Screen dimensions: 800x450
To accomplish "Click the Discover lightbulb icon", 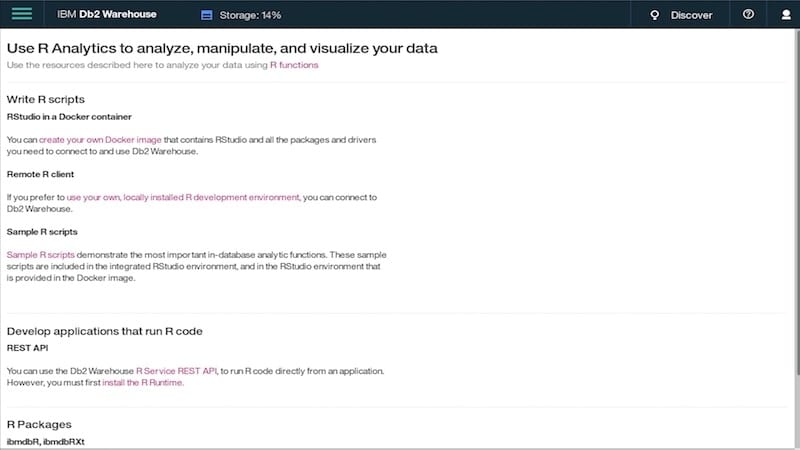I will point(655,15).
